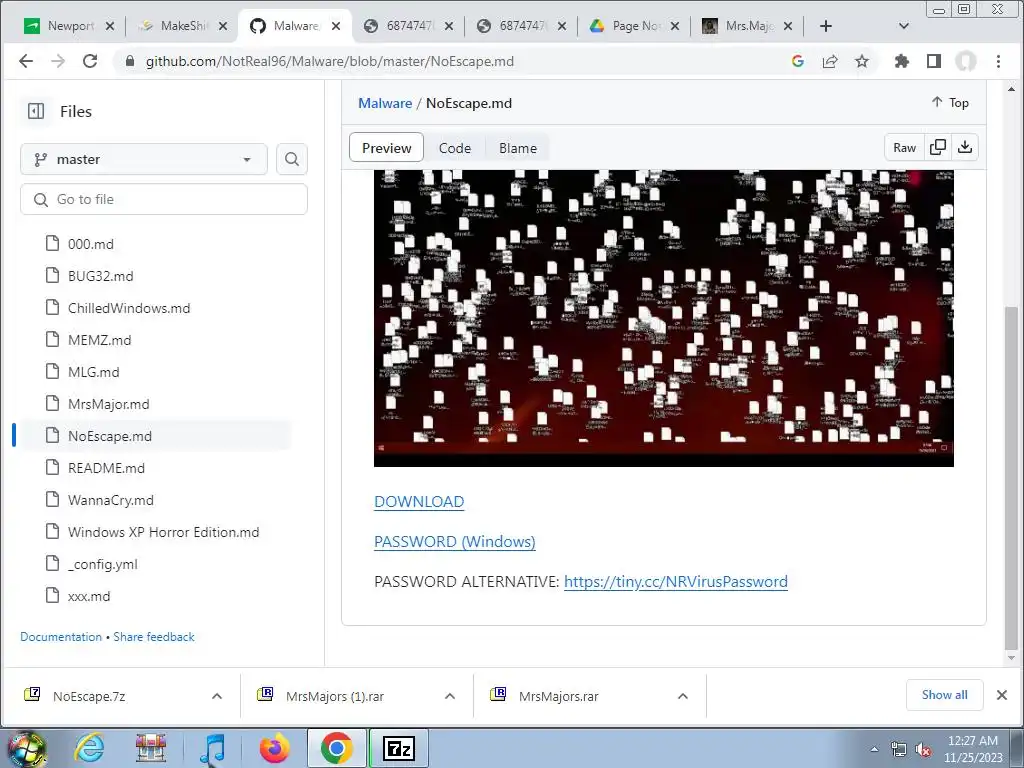Image resolution: width=1024 pixels, height=768 pixels.
Task: Open the Documentation link
Action: click(x=61, y=637)
